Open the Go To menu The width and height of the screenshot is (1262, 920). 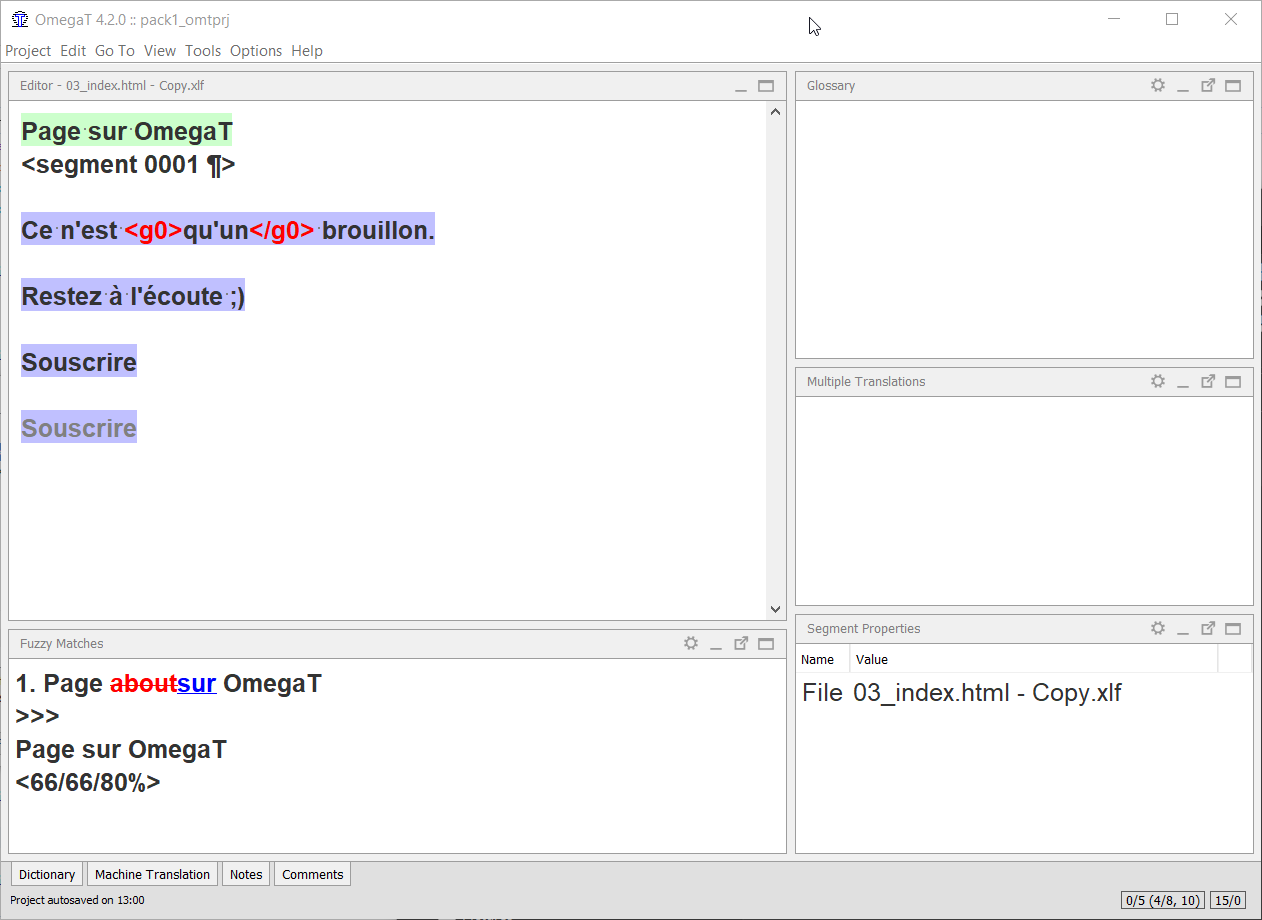[115, 51]
